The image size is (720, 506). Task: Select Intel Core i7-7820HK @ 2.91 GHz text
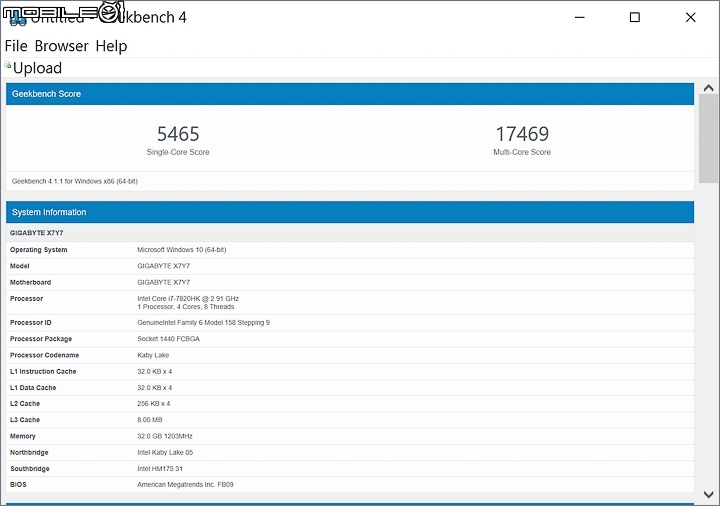[188, 298]
